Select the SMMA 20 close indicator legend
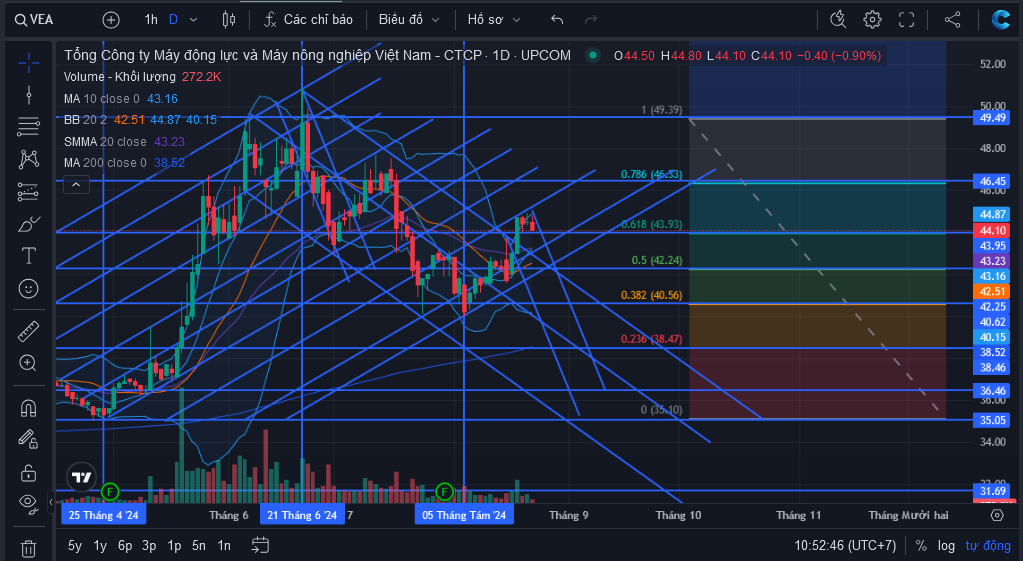 [x=105, y=142]
